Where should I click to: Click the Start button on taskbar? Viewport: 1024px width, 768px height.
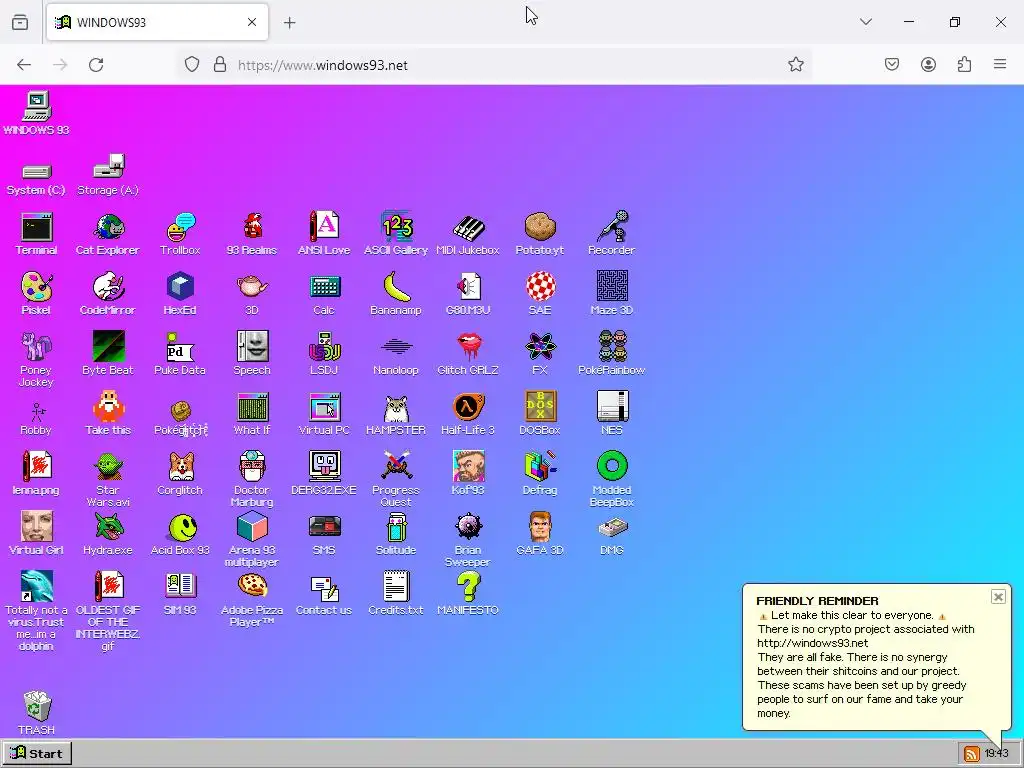coord(37,754)
